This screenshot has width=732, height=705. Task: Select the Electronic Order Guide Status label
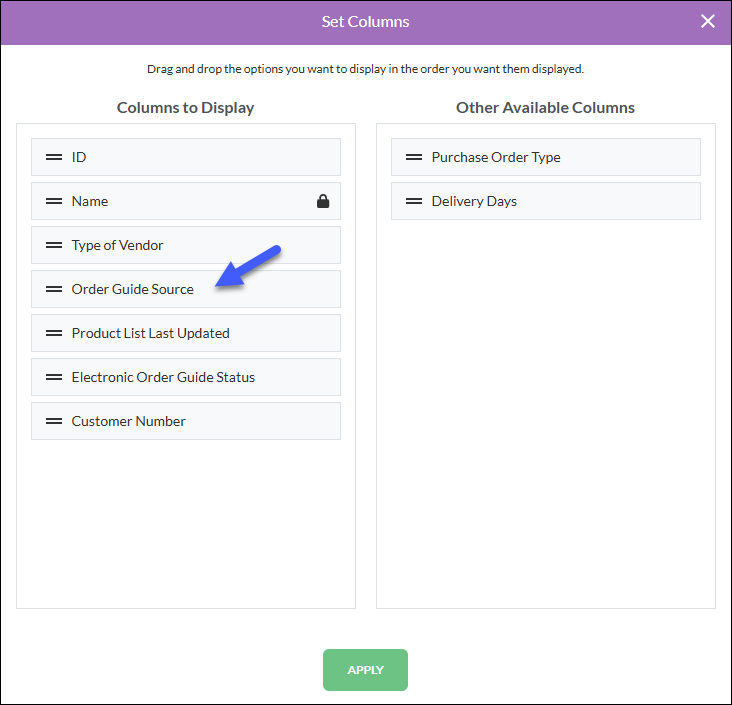pos(163,377)
